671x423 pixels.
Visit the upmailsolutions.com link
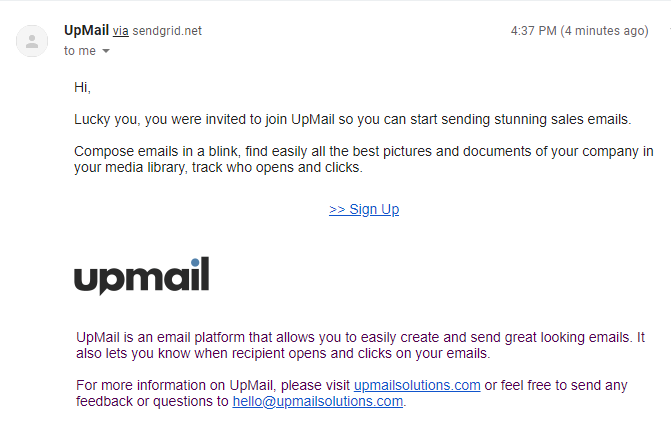[x=417, y=385]
